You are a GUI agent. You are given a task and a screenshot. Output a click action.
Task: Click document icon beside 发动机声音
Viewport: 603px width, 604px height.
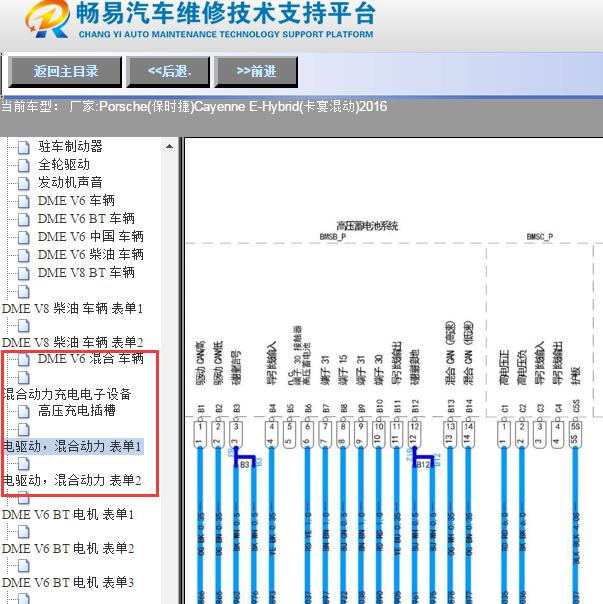coord(24,183)
